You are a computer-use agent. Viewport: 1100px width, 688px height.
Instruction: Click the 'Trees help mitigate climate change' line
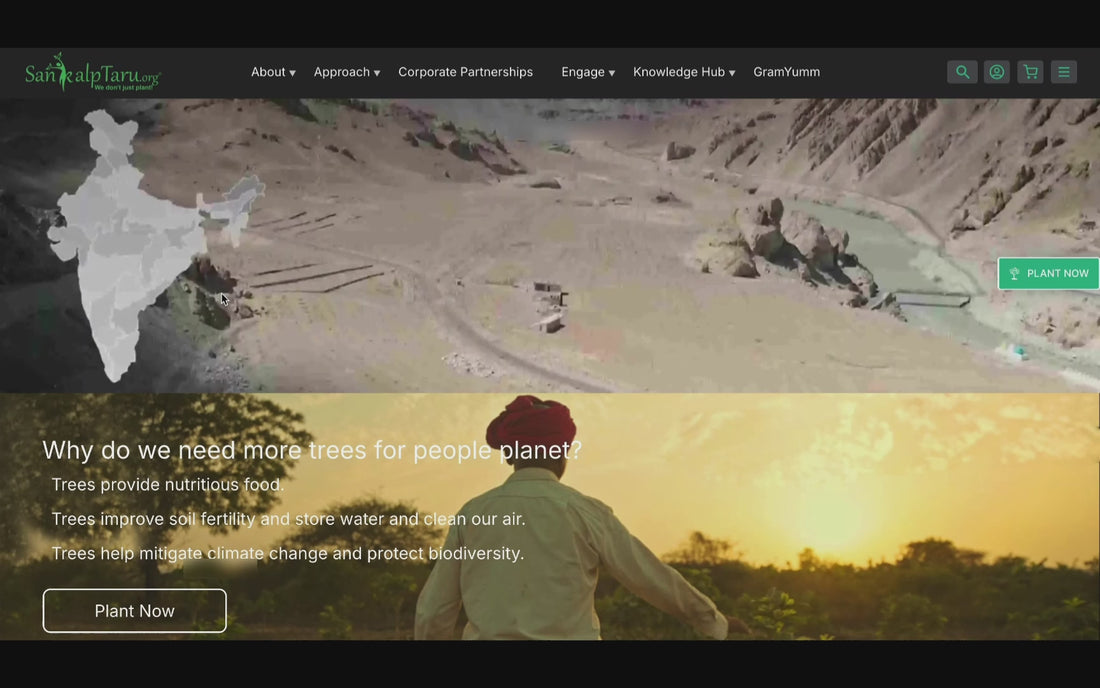tap(287, 553)
